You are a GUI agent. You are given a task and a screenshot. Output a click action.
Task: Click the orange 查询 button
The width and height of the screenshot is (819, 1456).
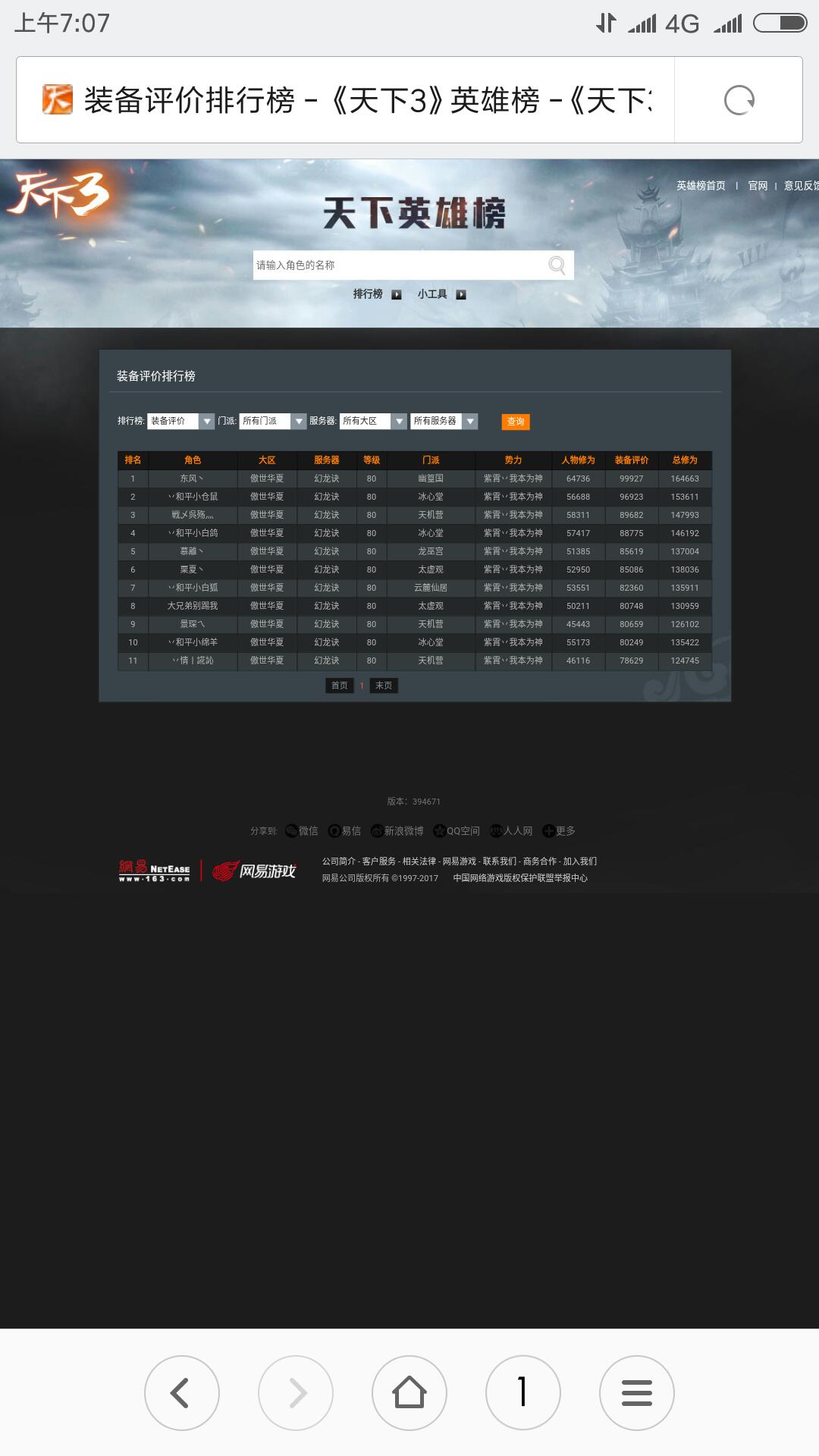516,422
